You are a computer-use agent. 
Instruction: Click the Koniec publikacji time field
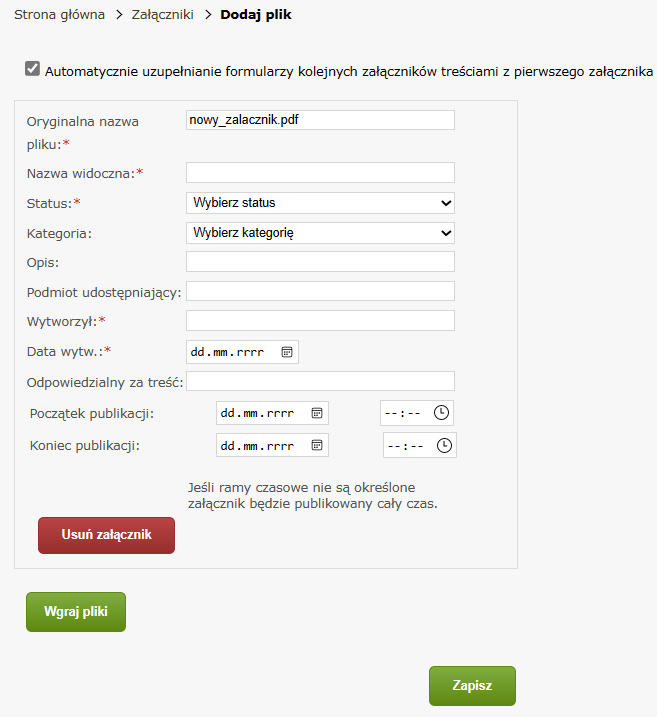point(408,445)
